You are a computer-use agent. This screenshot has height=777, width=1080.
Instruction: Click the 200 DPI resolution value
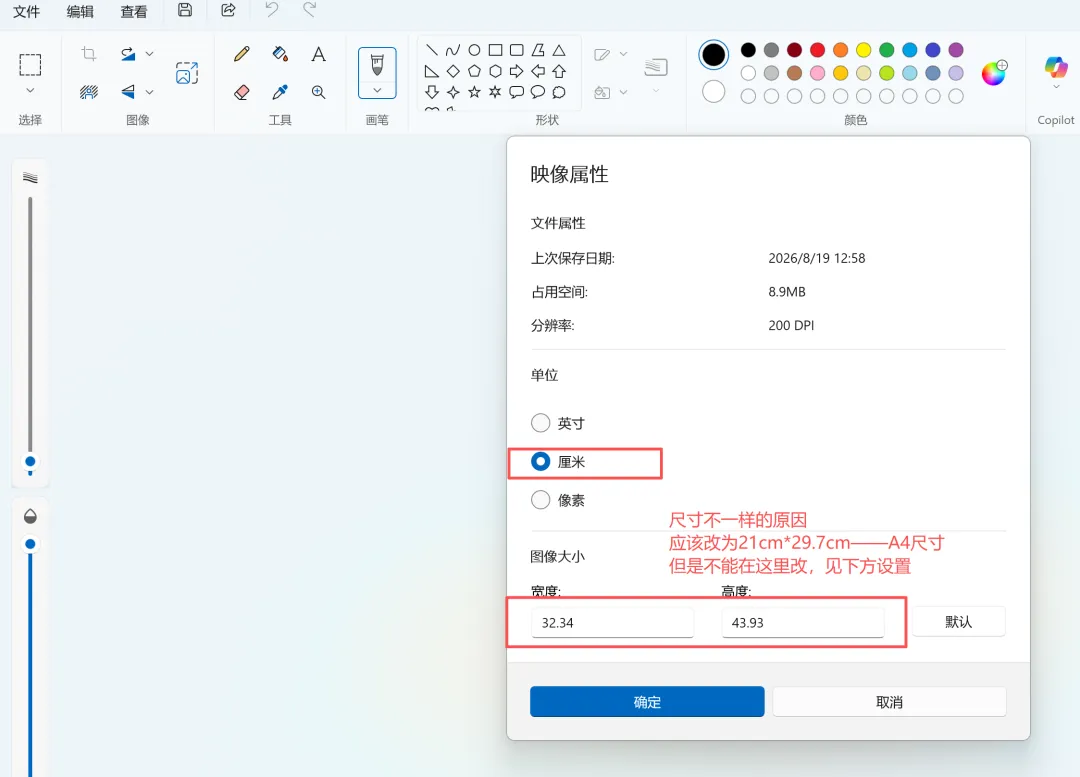(791, 325)
